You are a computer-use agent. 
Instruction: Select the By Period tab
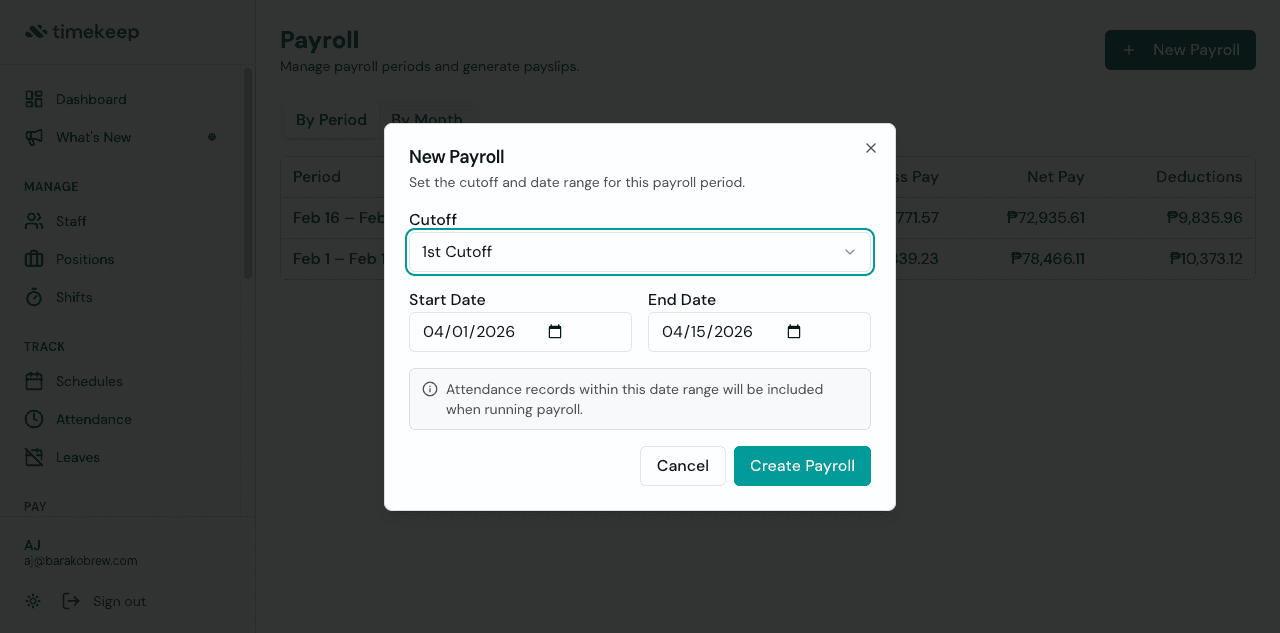point(330,120)
